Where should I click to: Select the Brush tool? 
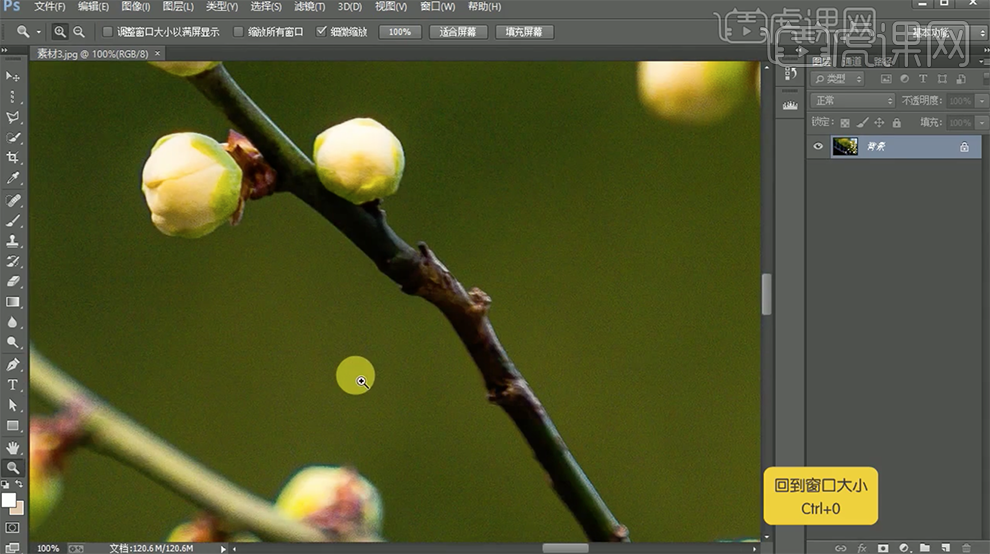pyautogui.click(x=12, y=220)
